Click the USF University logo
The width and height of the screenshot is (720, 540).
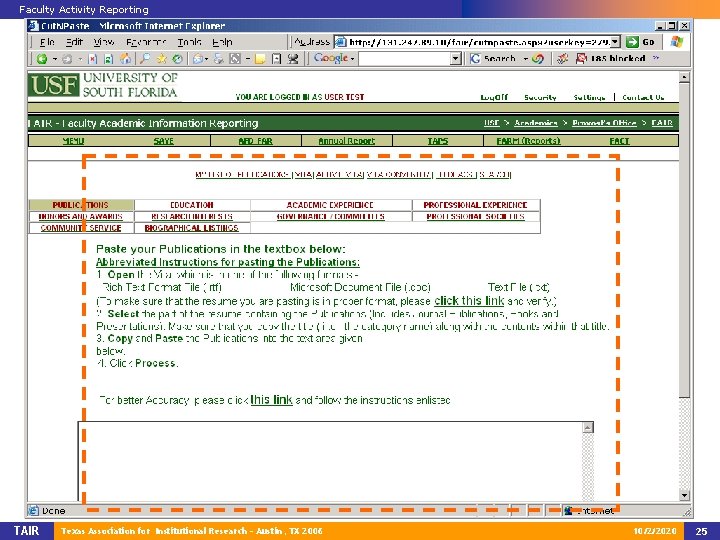click(104, 85)
